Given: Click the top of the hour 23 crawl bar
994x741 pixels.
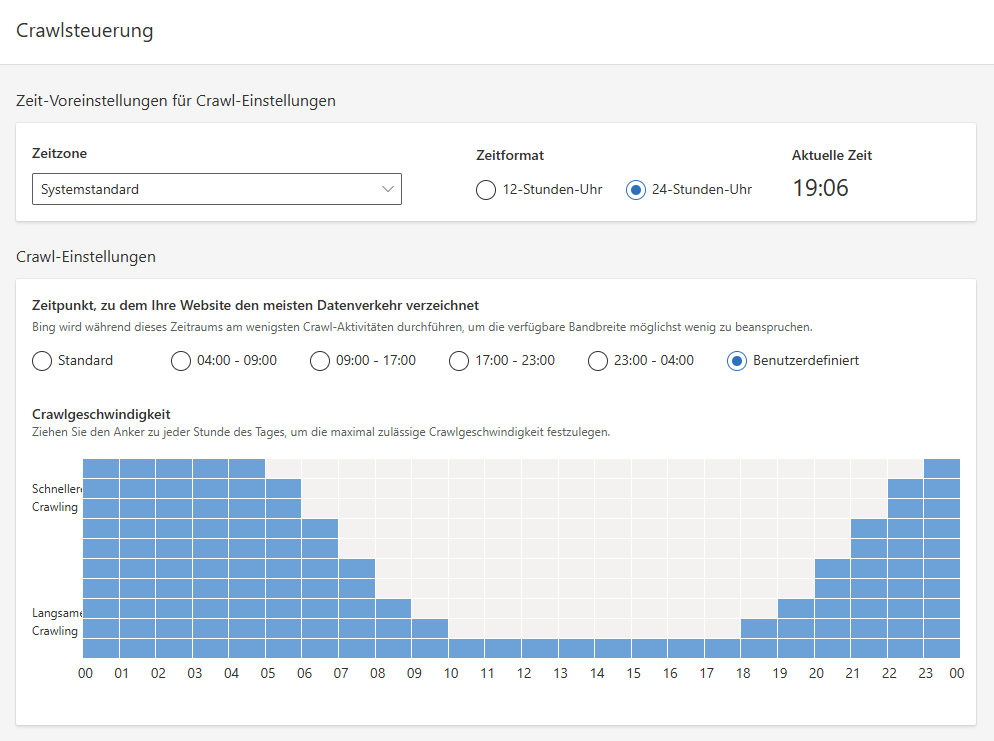Looking at the screenshot, I should click(942, 468).
